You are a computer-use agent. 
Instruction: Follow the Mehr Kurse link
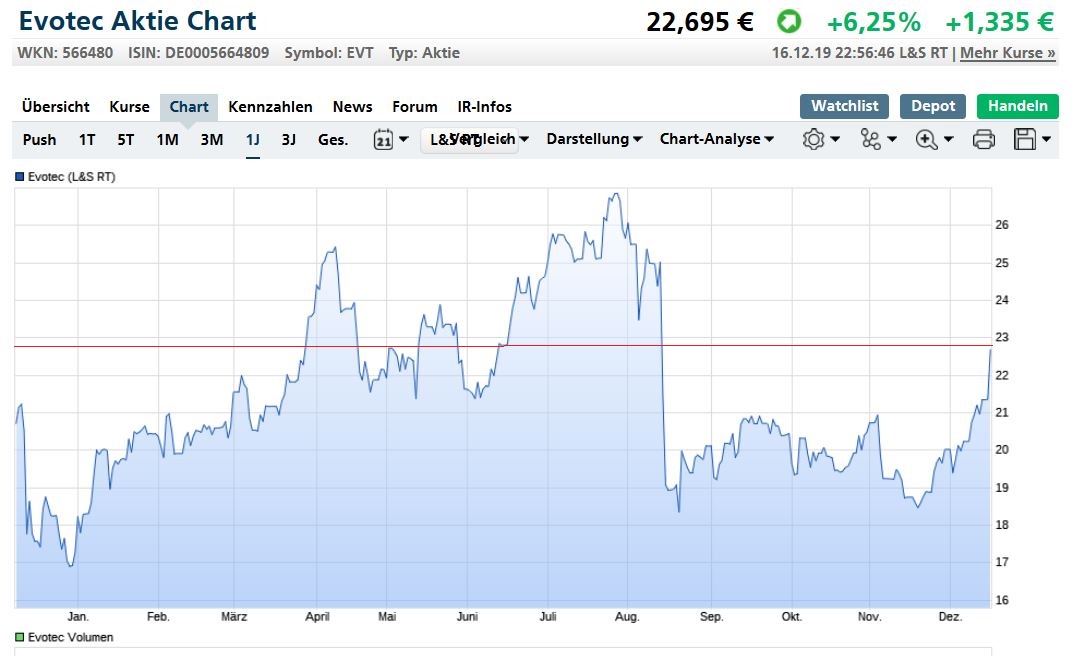1007,53
